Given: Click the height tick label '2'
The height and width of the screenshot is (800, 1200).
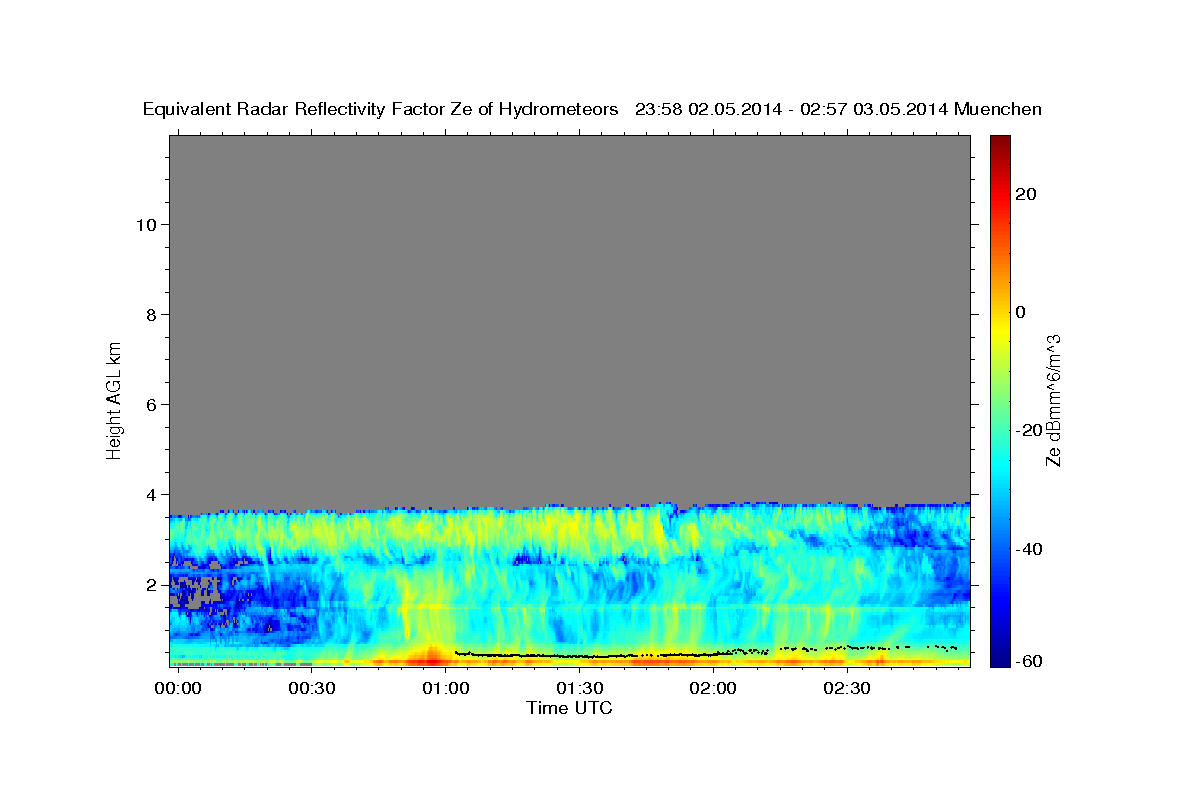Looking at the screenshot, I should (x=151, y=584).
